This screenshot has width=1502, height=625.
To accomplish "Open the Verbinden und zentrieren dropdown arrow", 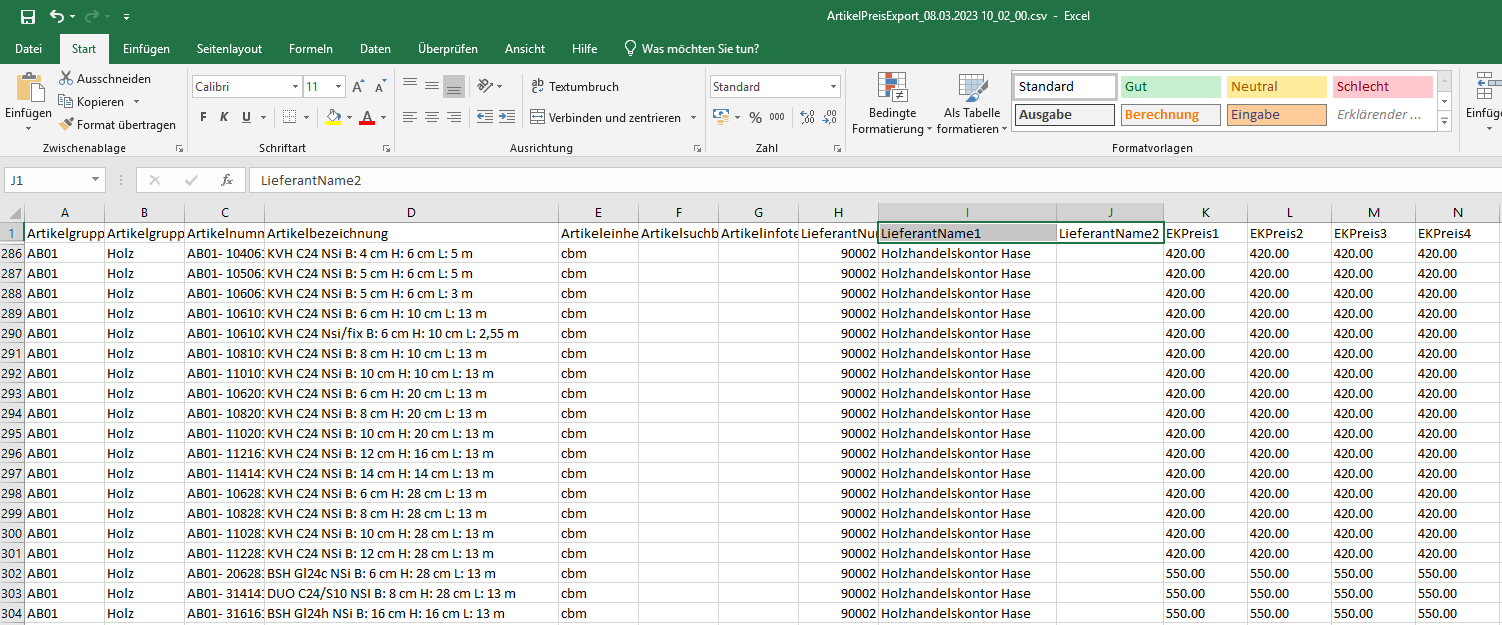I will (693, 117).
